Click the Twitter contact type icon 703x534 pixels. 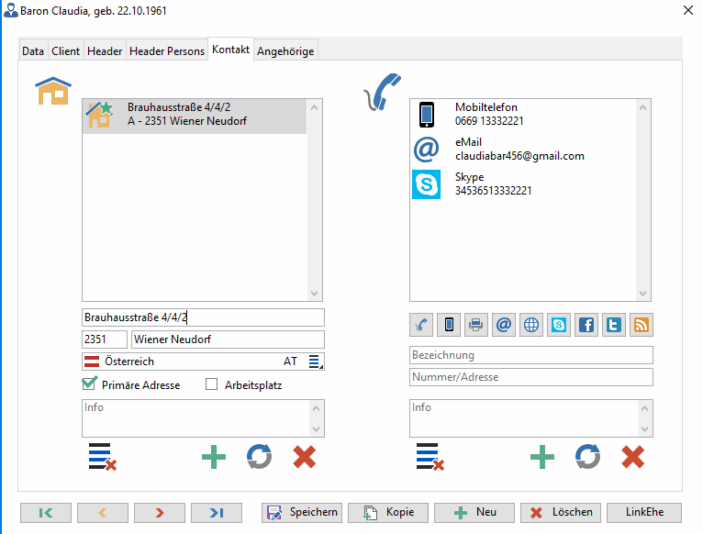coord(613,325)
